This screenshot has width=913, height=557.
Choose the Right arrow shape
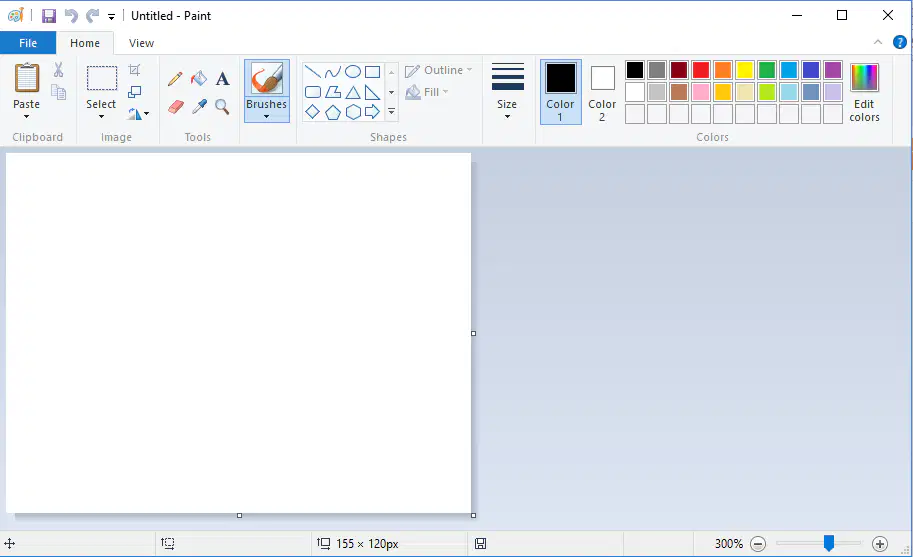pos(373,112)
